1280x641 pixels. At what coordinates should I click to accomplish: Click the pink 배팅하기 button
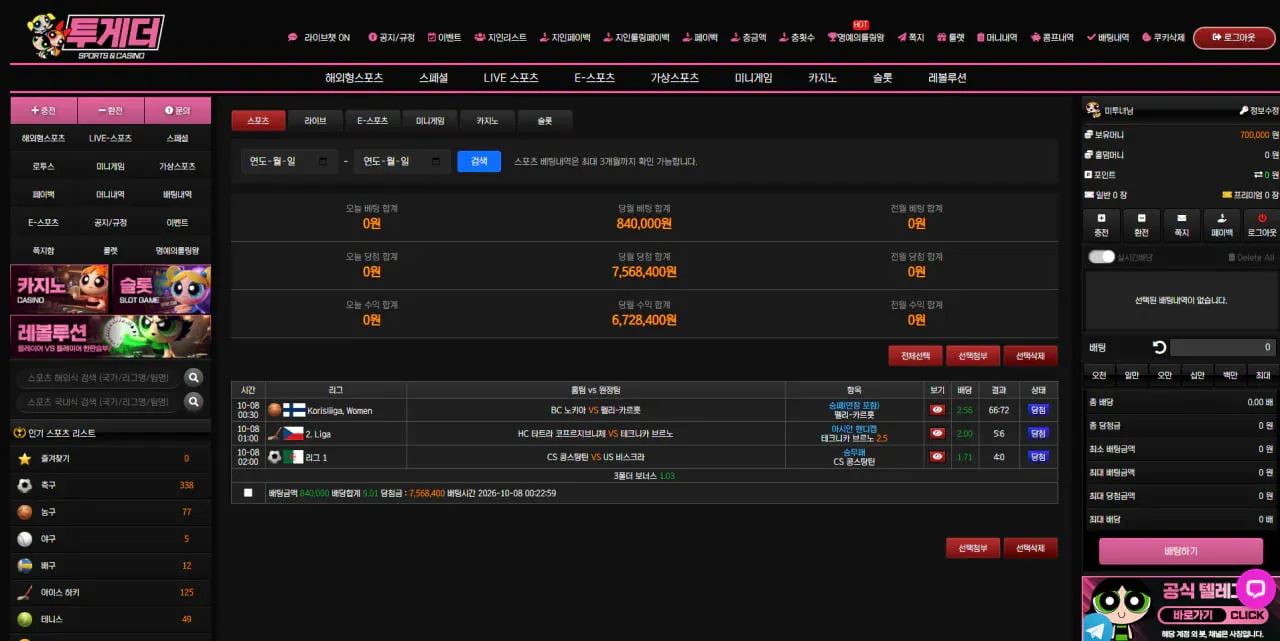(1180, 551)
